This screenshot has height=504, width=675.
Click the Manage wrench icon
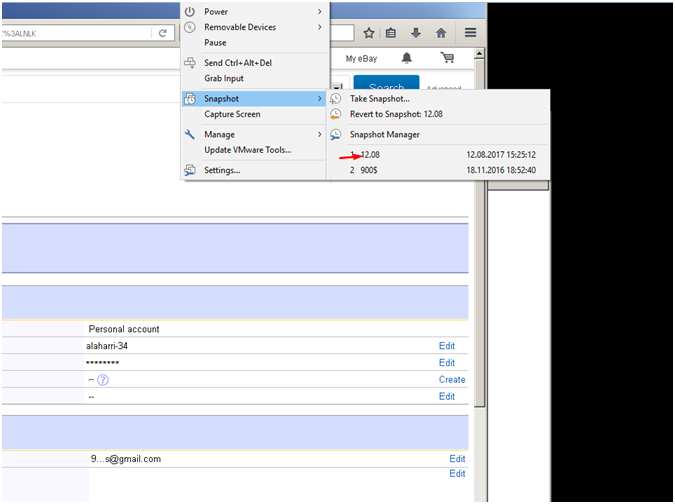[x=190, y=134]
